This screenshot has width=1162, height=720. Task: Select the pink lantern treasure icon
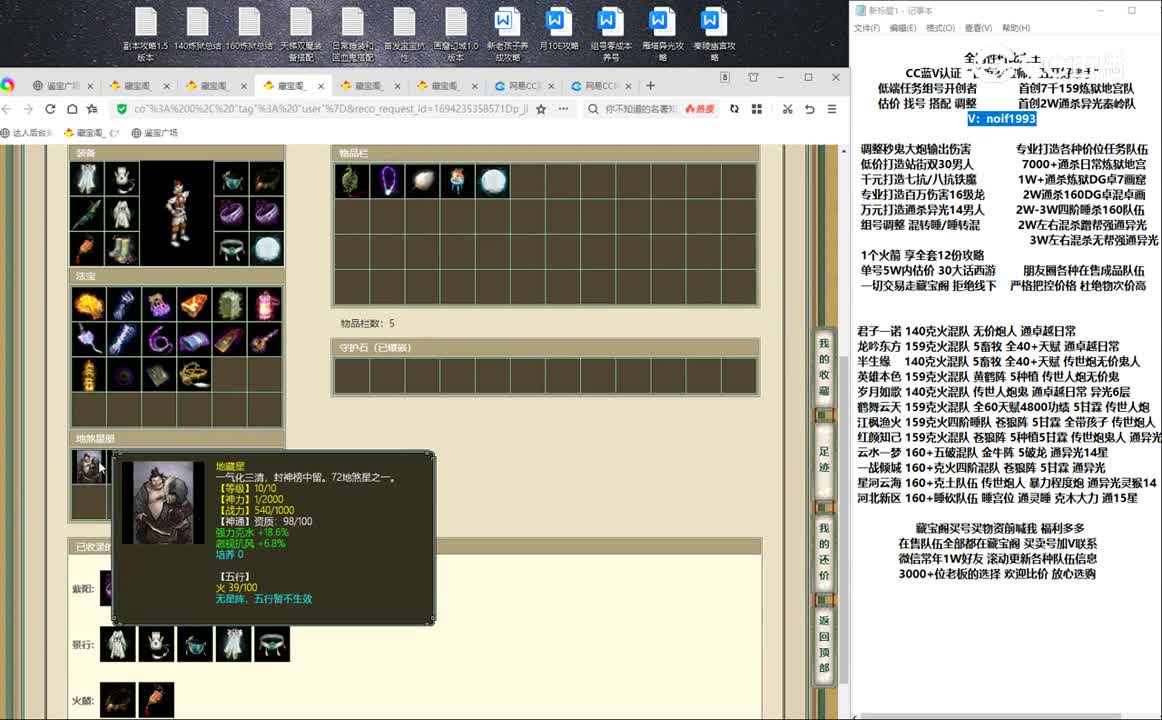click(x=265, y=304)
